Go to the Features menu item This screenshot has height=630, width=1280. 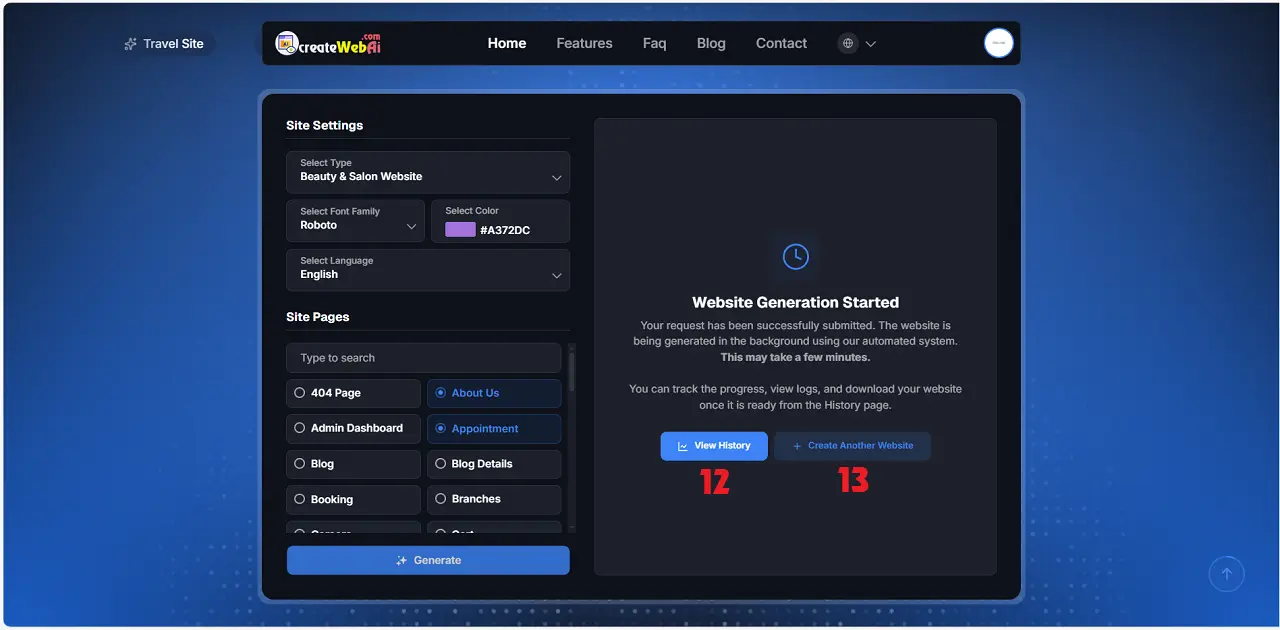point(584,43)
